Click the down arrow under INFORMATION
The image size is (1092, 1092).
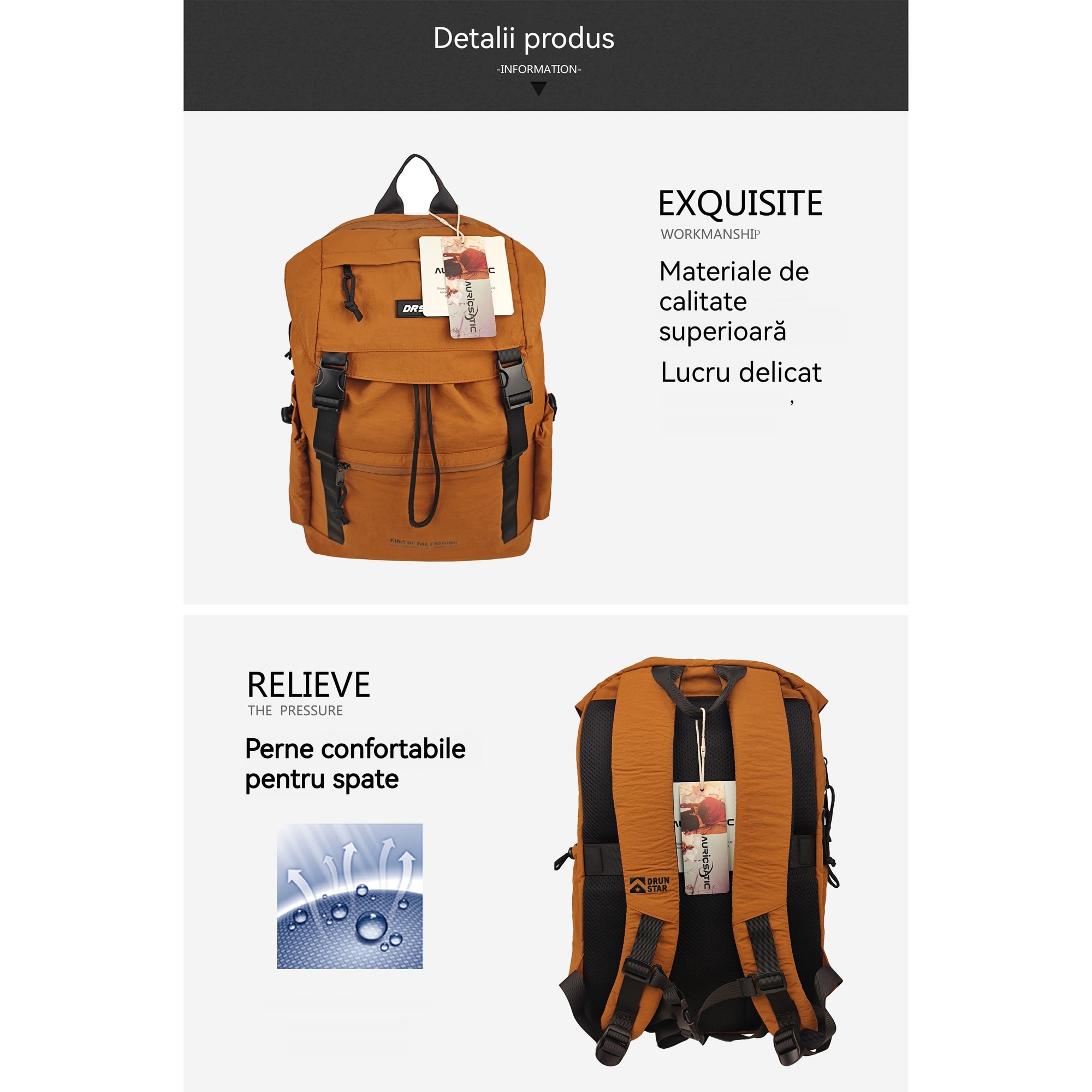pos(539,89)
